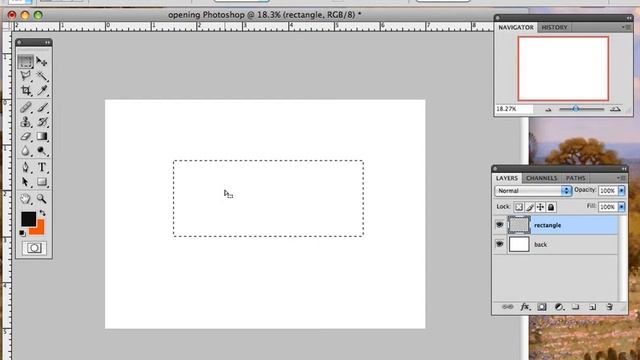640x360 pixels.
Task: Toggle lock transparent pixels
Action: pos(519,207)
